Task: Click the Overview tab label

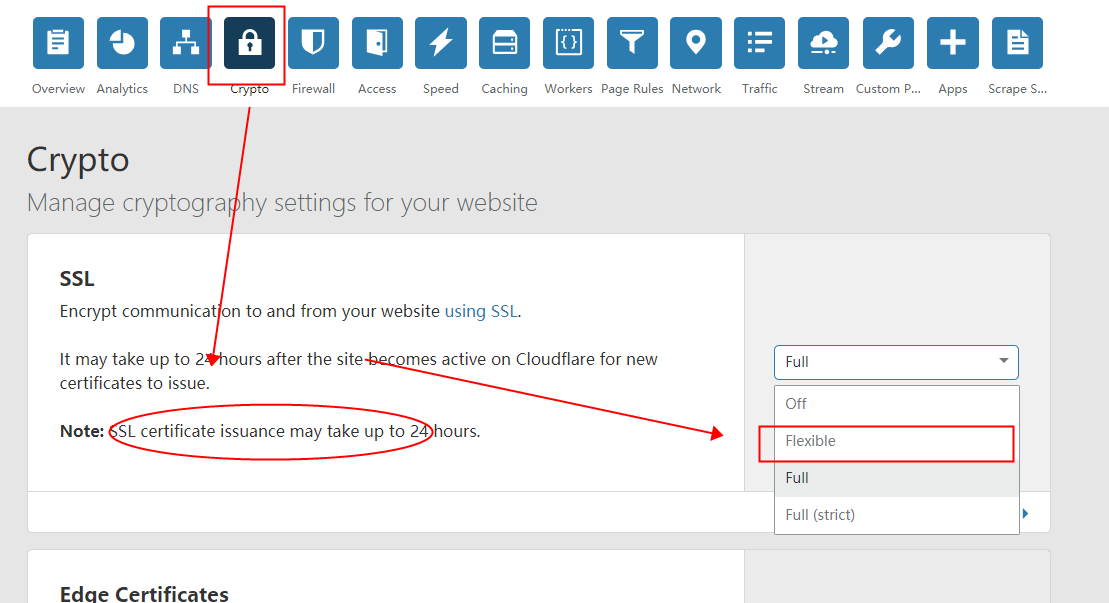Action: point(58,88)
